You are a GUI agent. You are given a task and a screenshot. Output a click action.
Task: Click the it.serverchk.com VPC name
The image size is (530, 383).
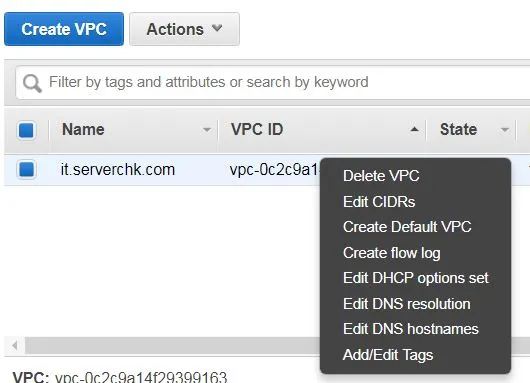pos(118,169)
